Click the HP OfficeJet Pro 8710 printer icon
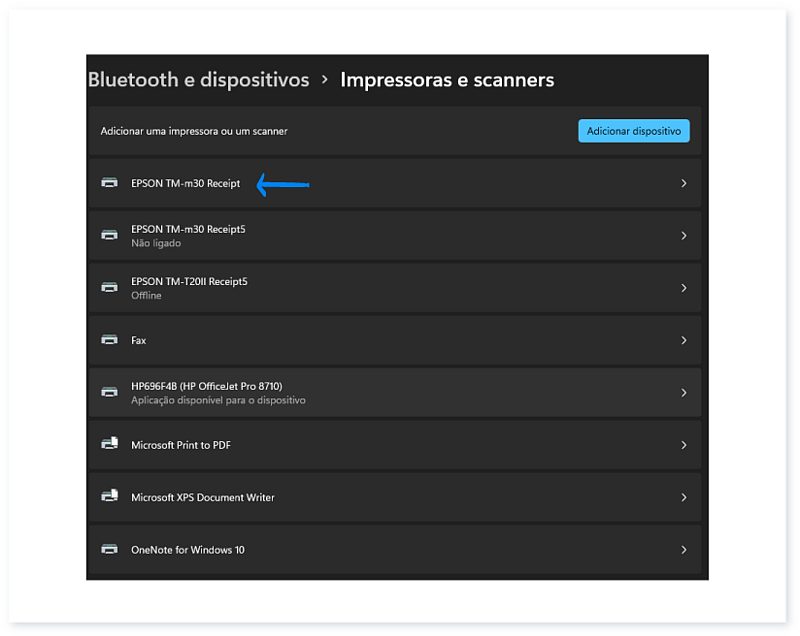 [x=109, y=392]
